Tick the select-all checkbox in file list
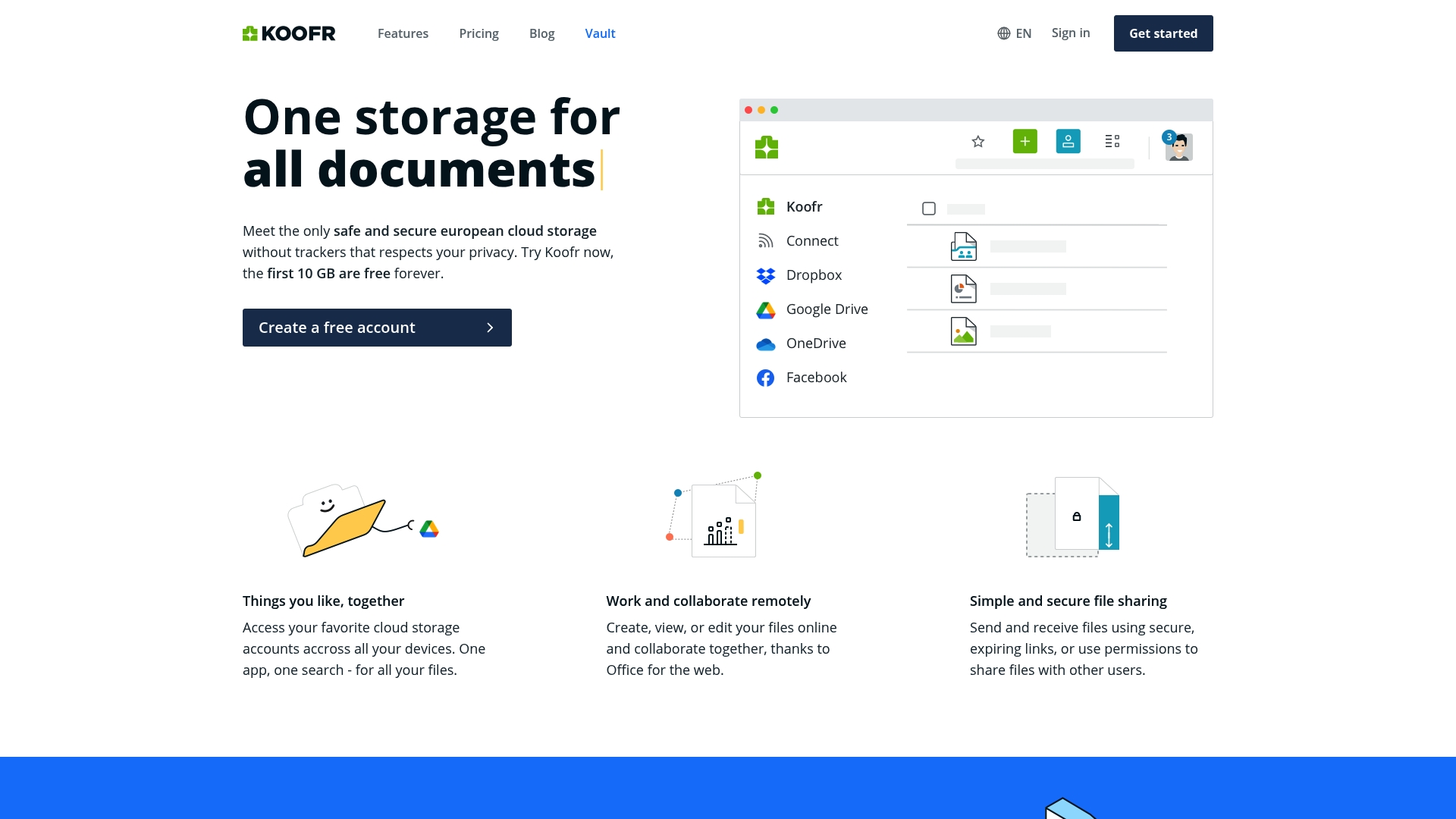1456x819 pixels. pyautogui.click(x=929, y=209)
